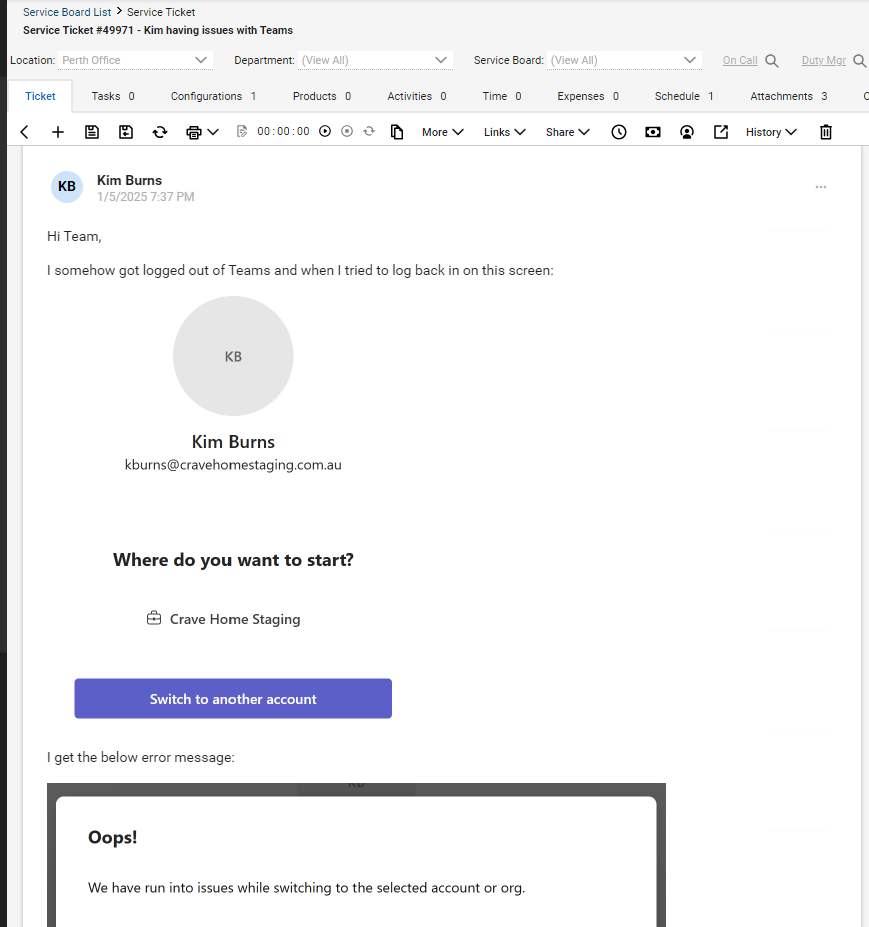Expand the Service Board dropdown
Image resolution: width=869 pixels, height=927 pixels.
tap(624, 60)
